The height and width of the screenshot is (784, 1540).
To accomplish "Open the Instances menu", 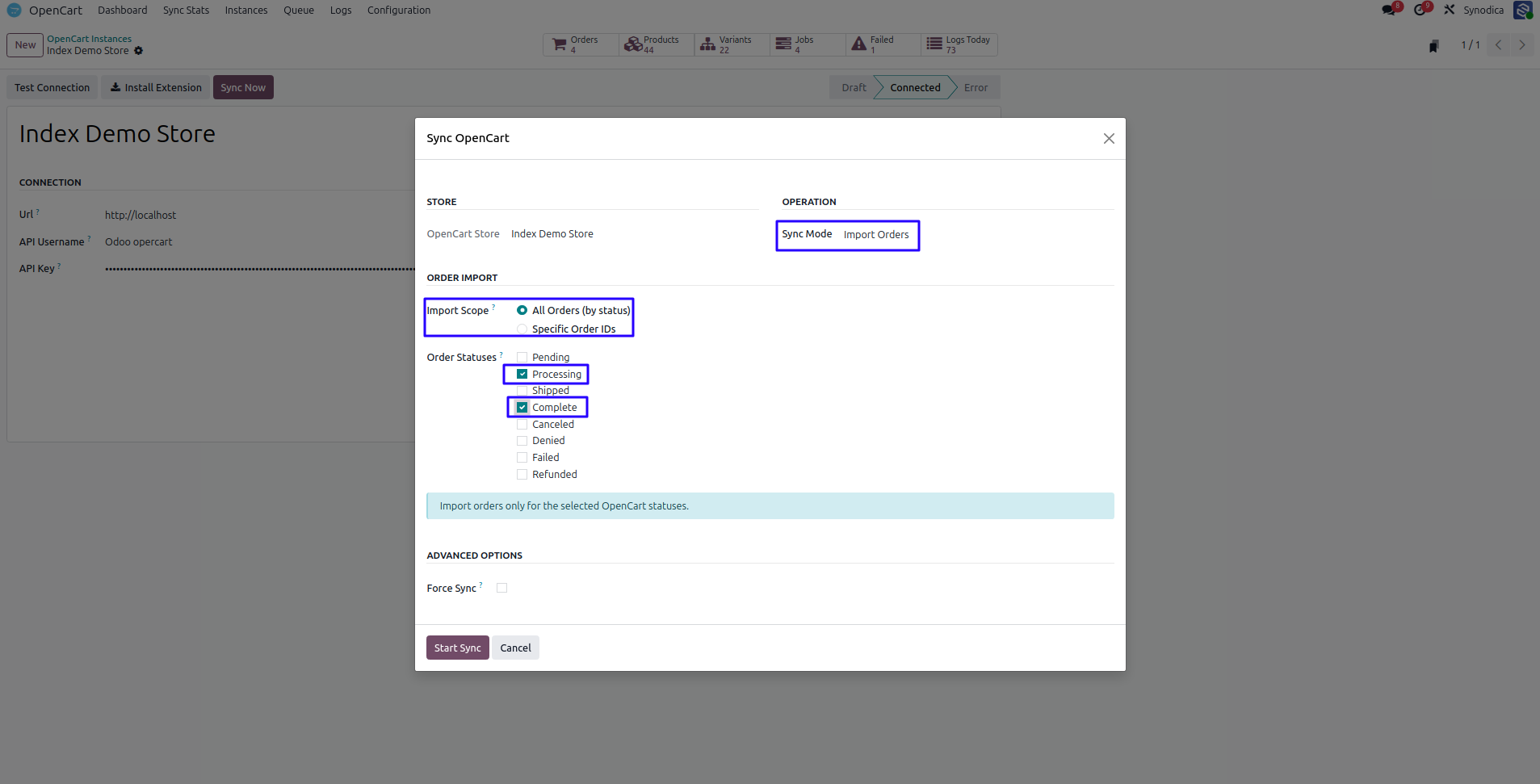I will 246,10.
